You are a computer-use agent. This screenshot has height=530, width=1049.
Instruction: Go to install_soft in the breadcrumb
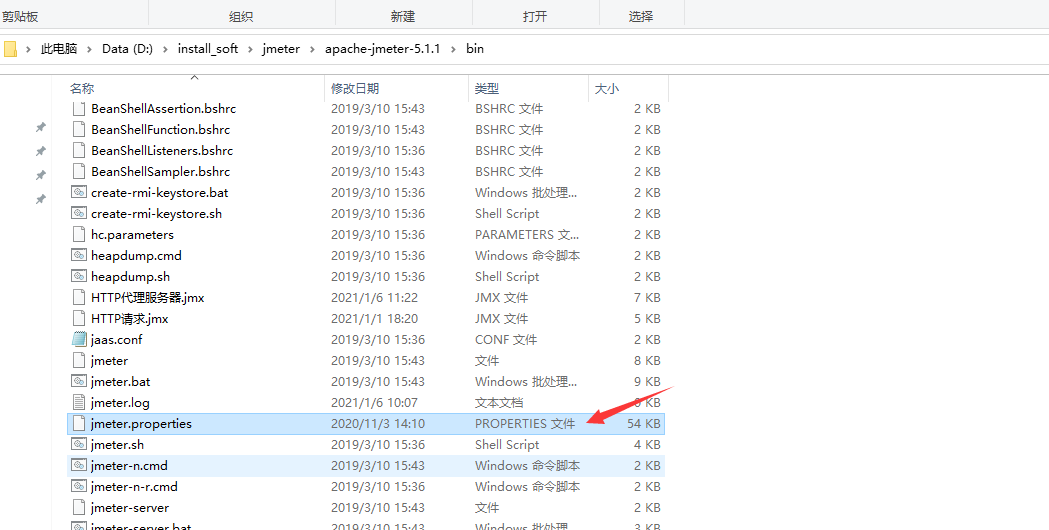click(x=207, y=49)
